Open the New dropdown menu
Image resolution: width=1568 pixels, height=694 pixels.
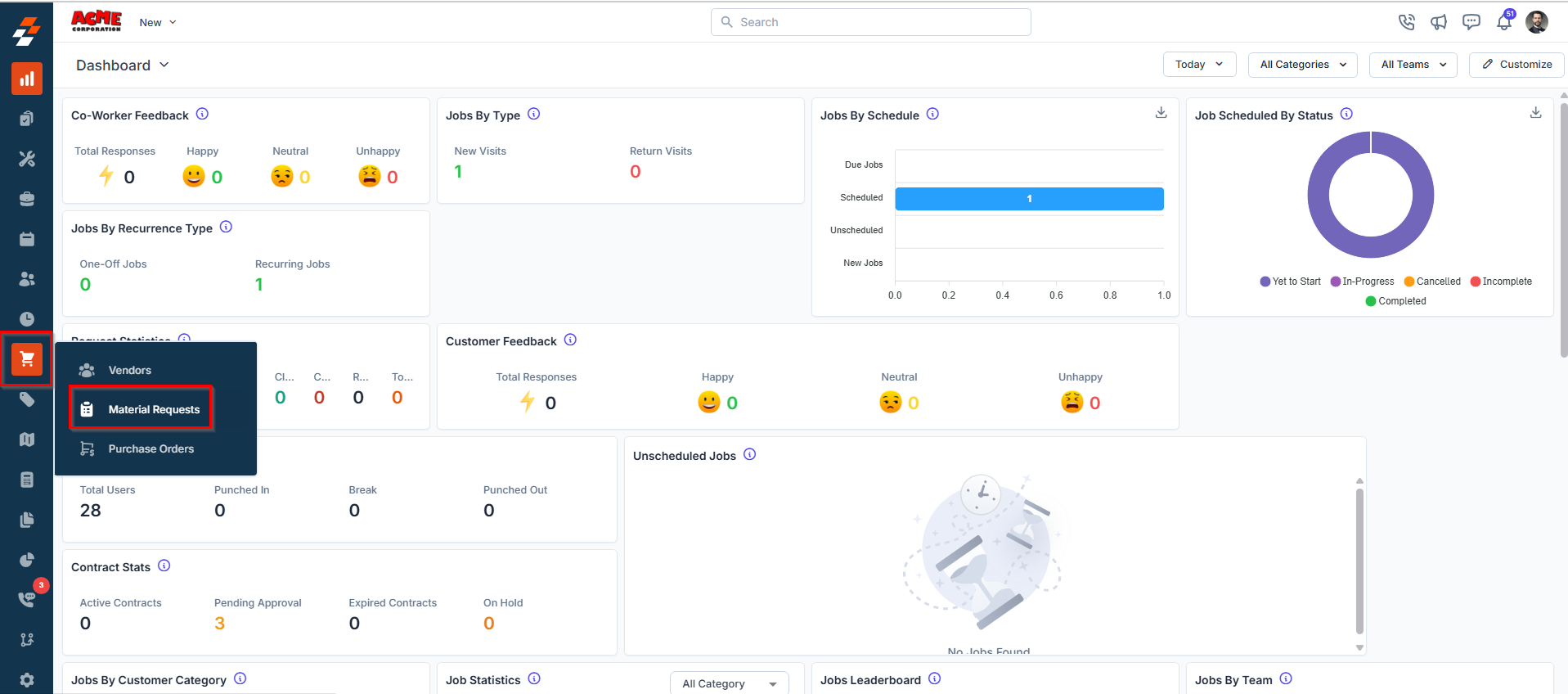tap(158, 22)
